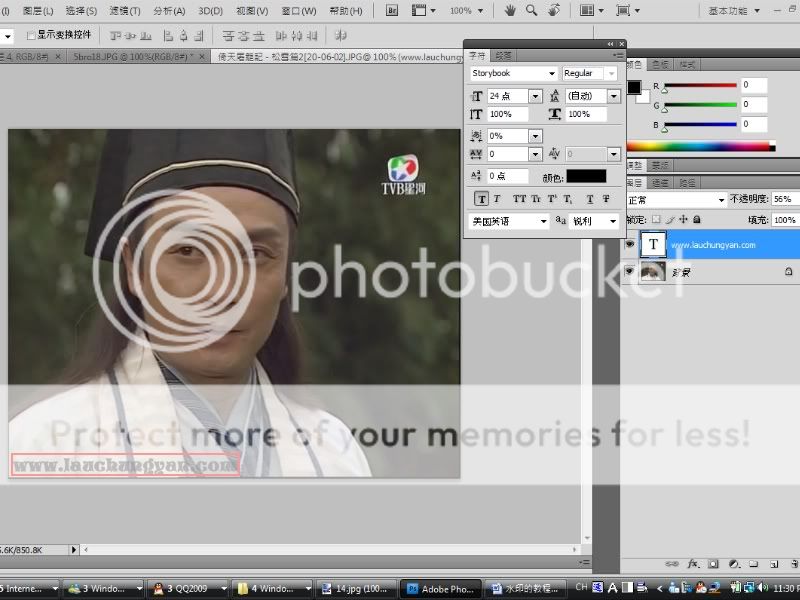
Task: Open the Help (H) menu
Action: click(346, 11)
